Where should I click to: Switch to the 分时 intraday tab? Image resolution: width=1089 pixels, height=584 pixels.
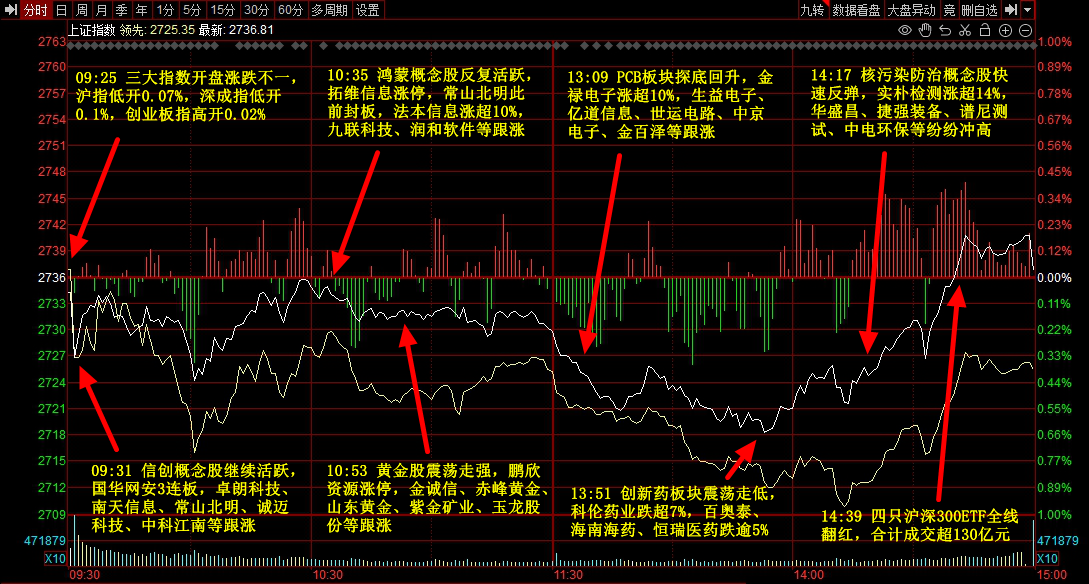[34, 10]
